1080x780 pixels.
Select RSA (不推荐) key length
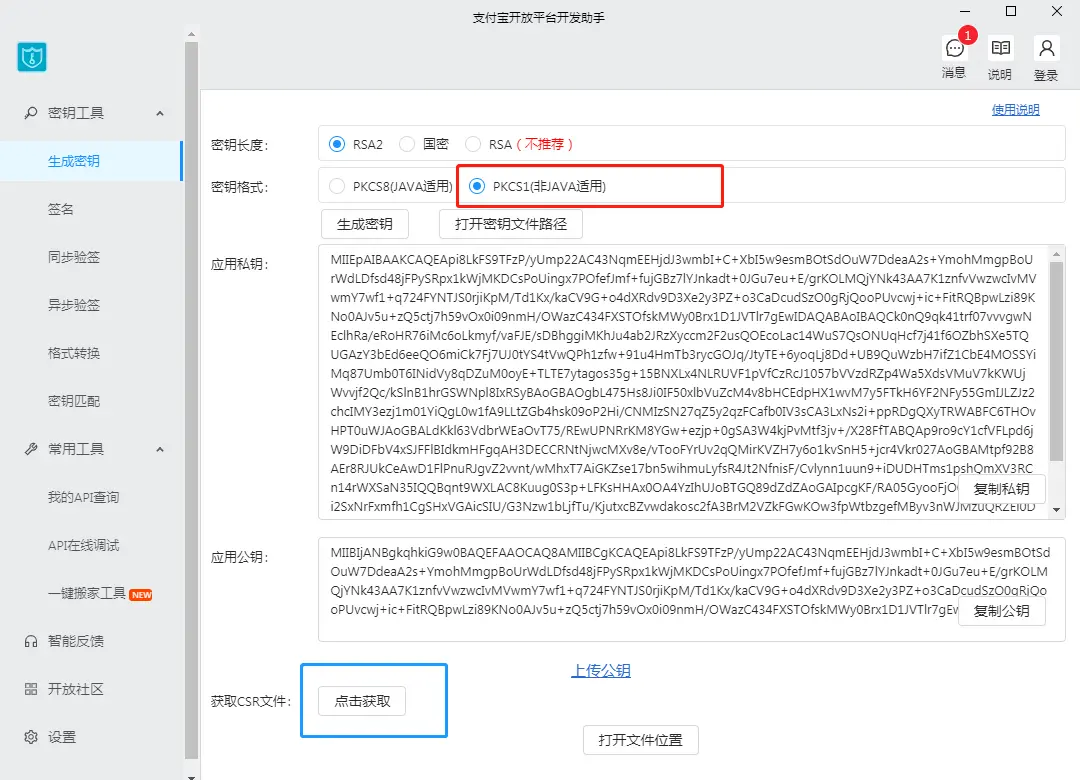[x=472, y=144]
